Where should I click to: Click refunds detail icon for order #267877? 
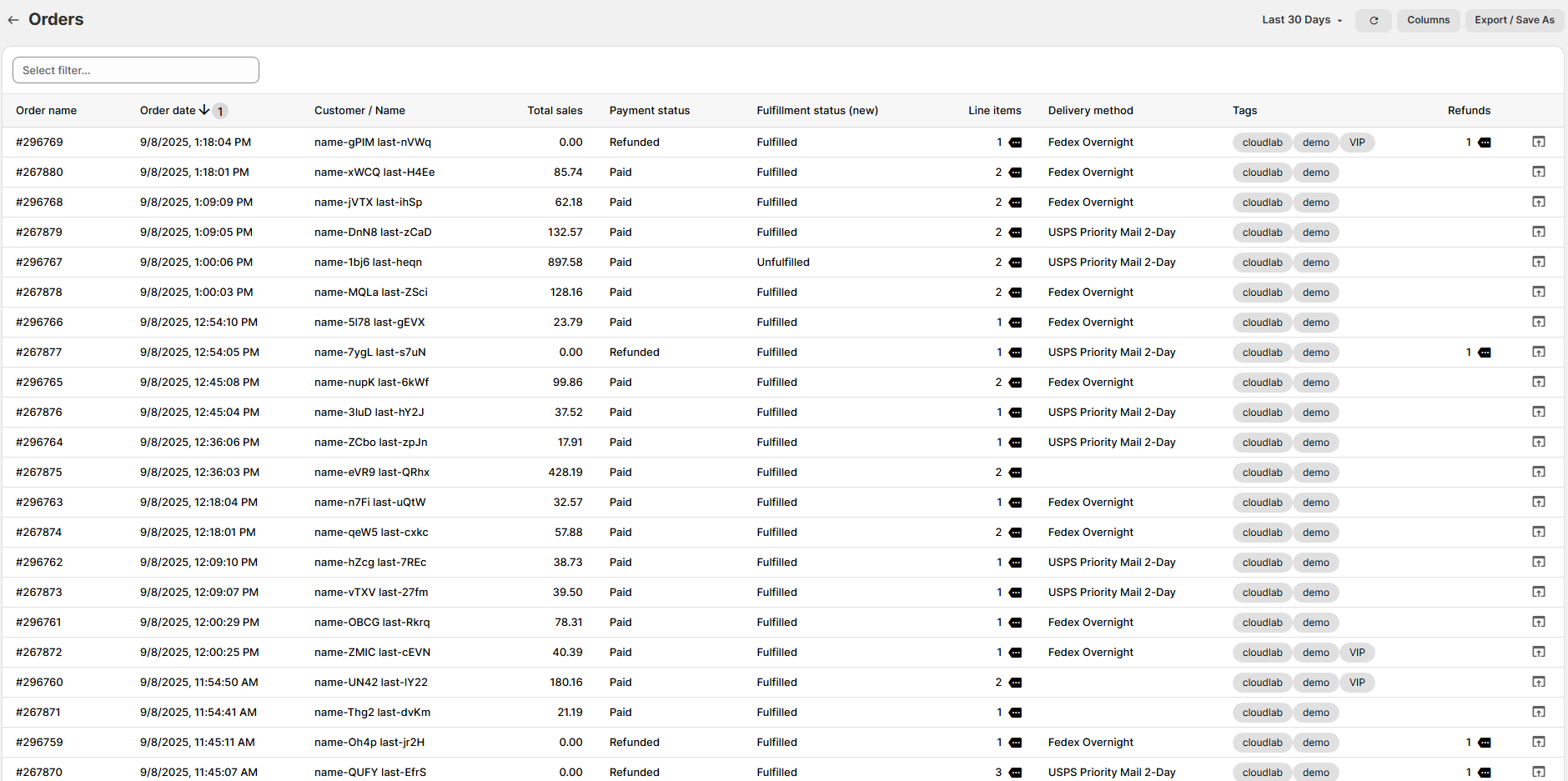click(1485, 353)
